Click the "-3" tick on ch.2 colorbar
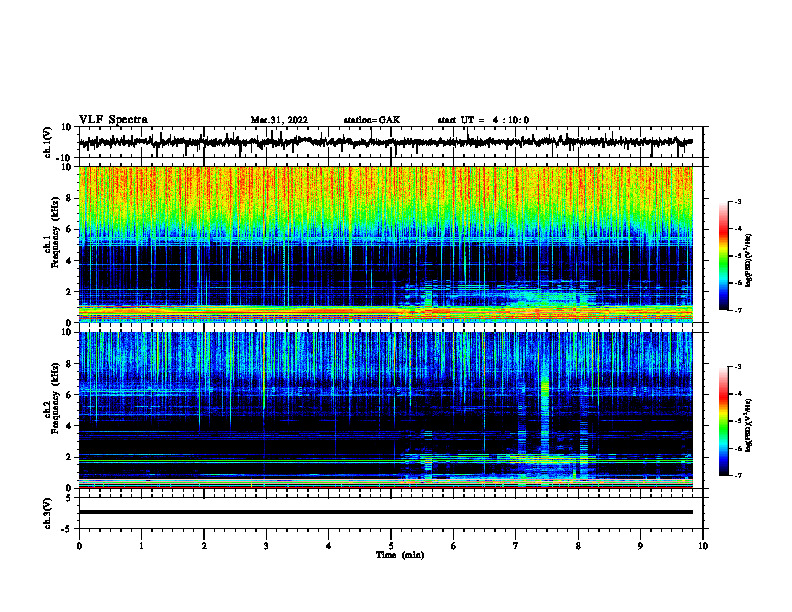The width and height of the screenshot is (792, 612). point(737,367)
